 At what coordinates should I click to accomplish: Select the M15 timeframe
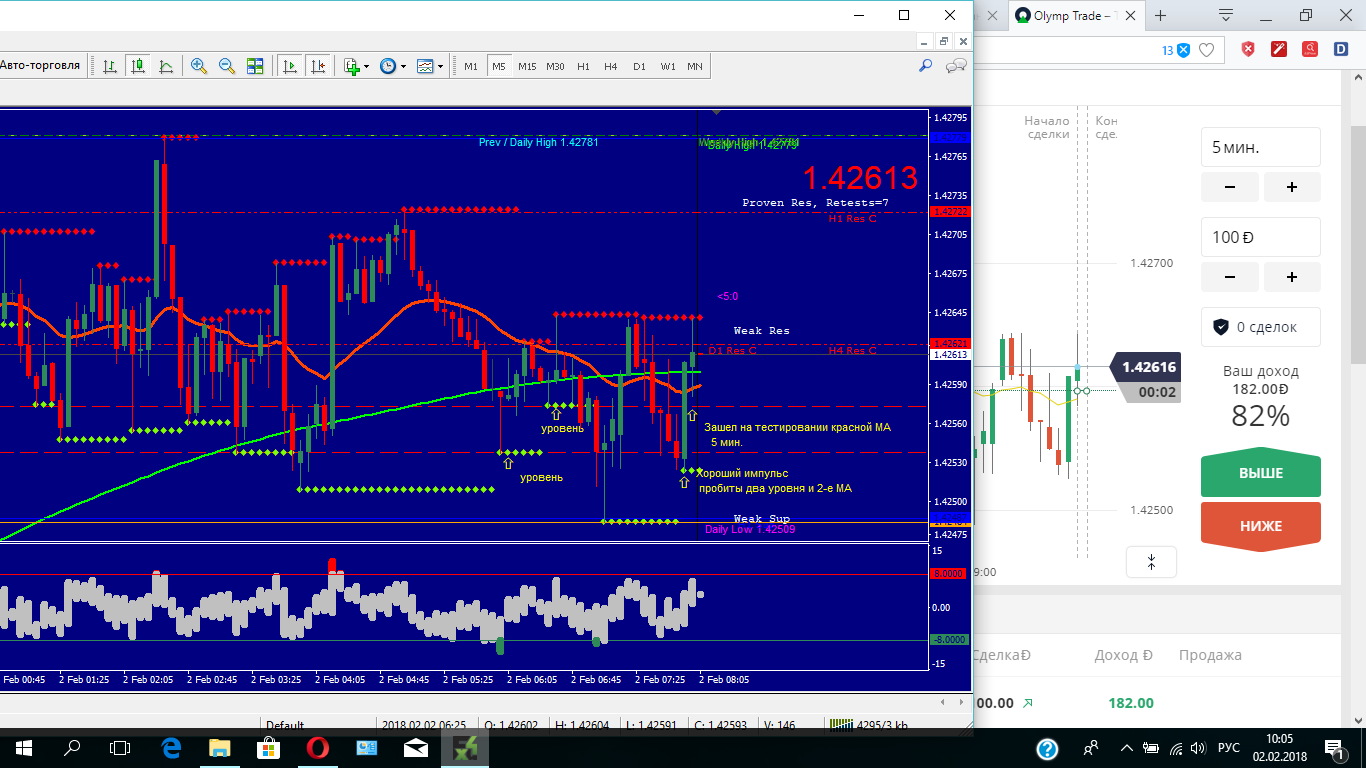click(526, 66)
